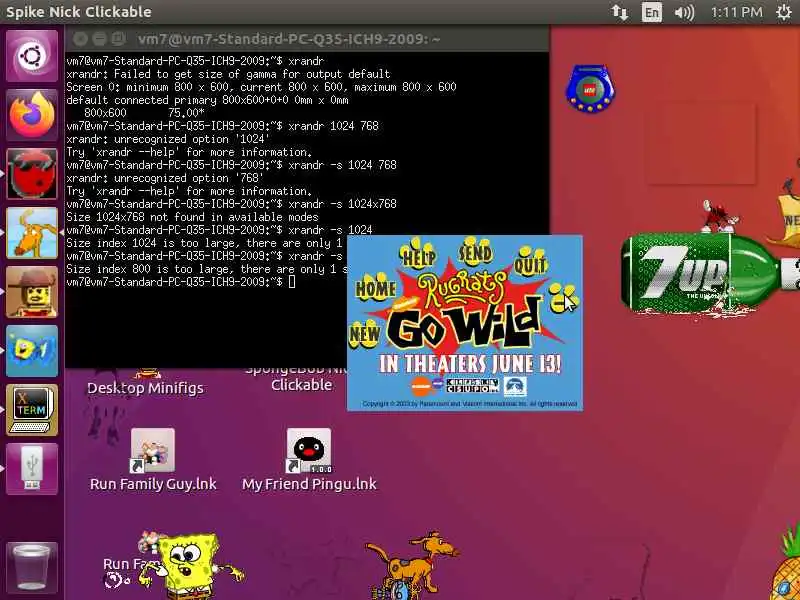The width and height of the screenshot is (800, 600).
Task: Click the SpongeBob character on desktop
Action: 190,565
